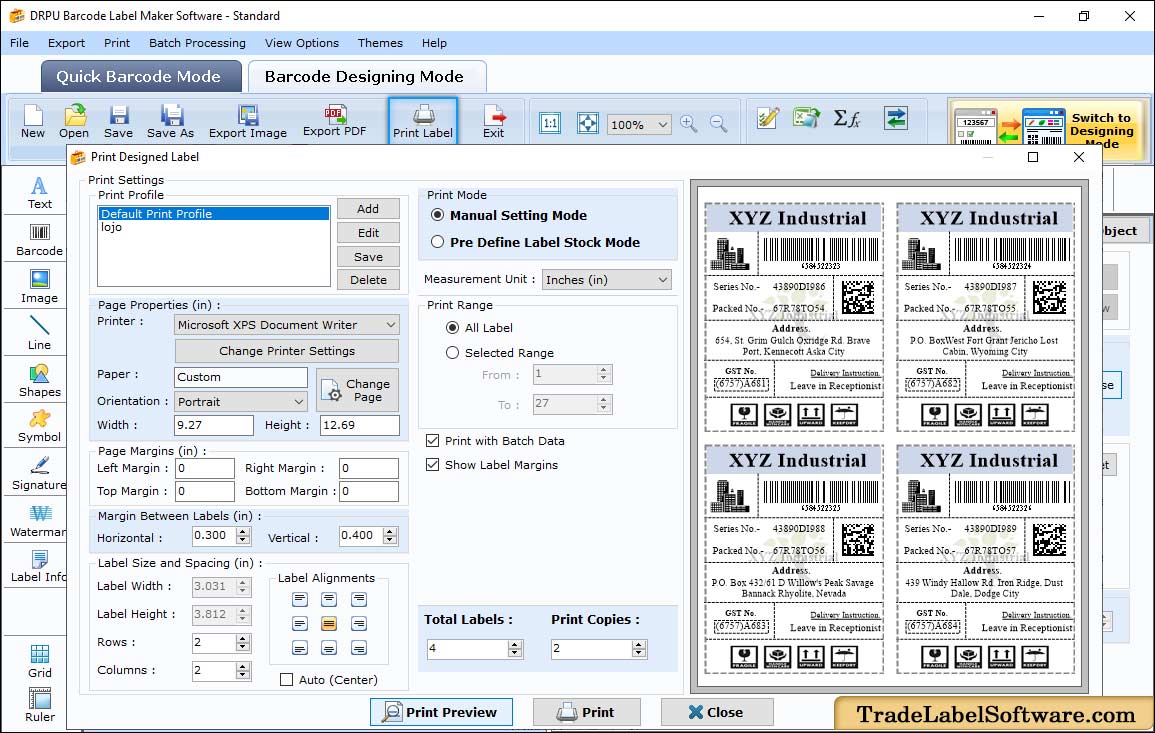Increase the Rows value
Viewport: 1155px width, 733px height.
[x=243, y=638]
